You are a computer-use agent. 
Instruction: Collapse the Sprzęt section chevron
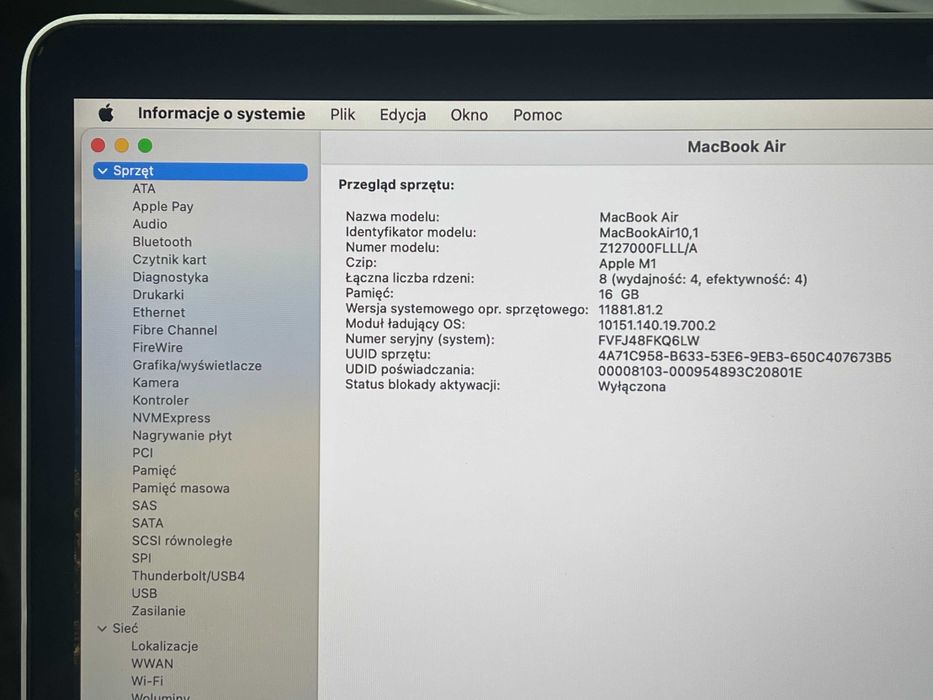tap(102, 171)
